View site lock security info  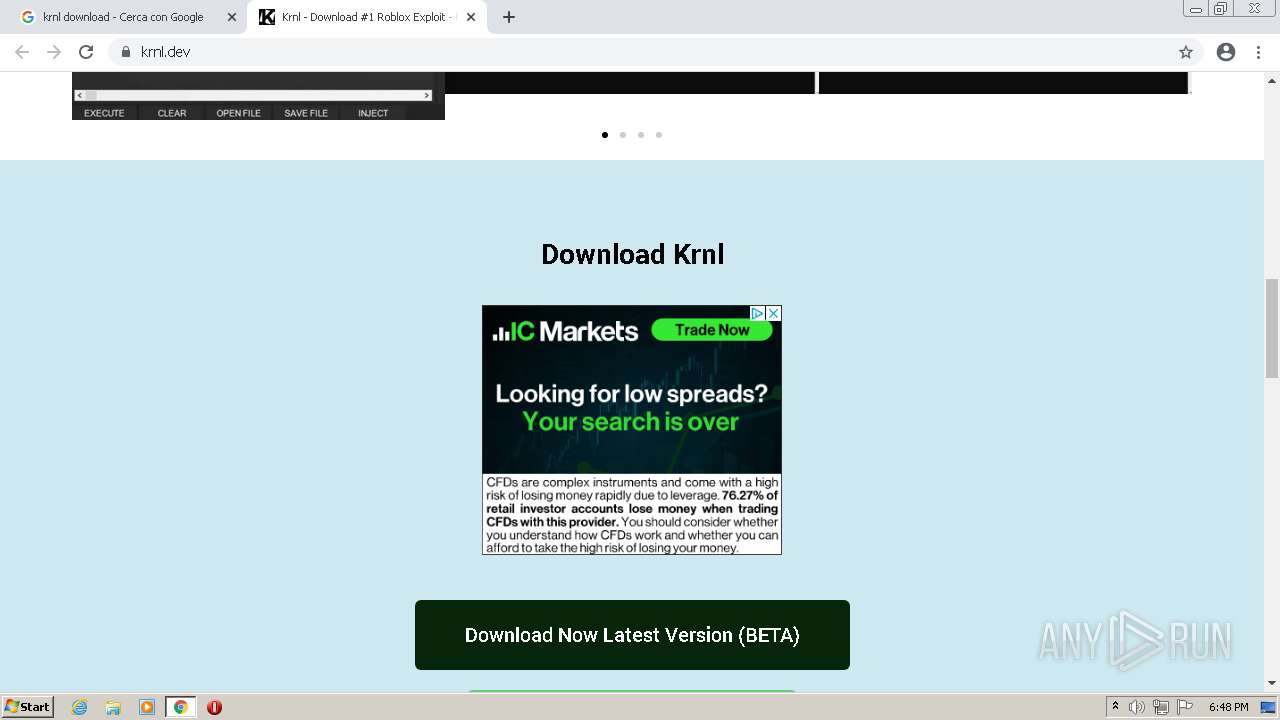[126, 52]
